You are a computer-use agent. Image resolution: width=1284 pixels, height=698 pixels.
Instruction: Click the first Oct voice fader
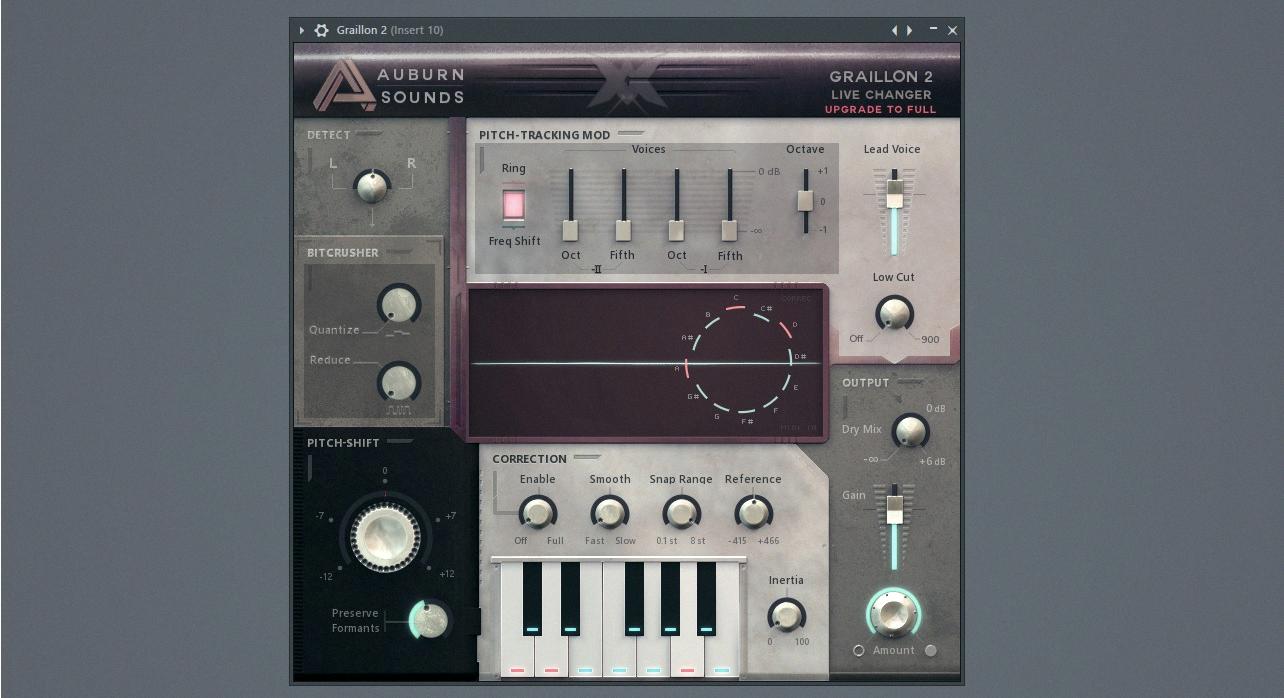570,230
